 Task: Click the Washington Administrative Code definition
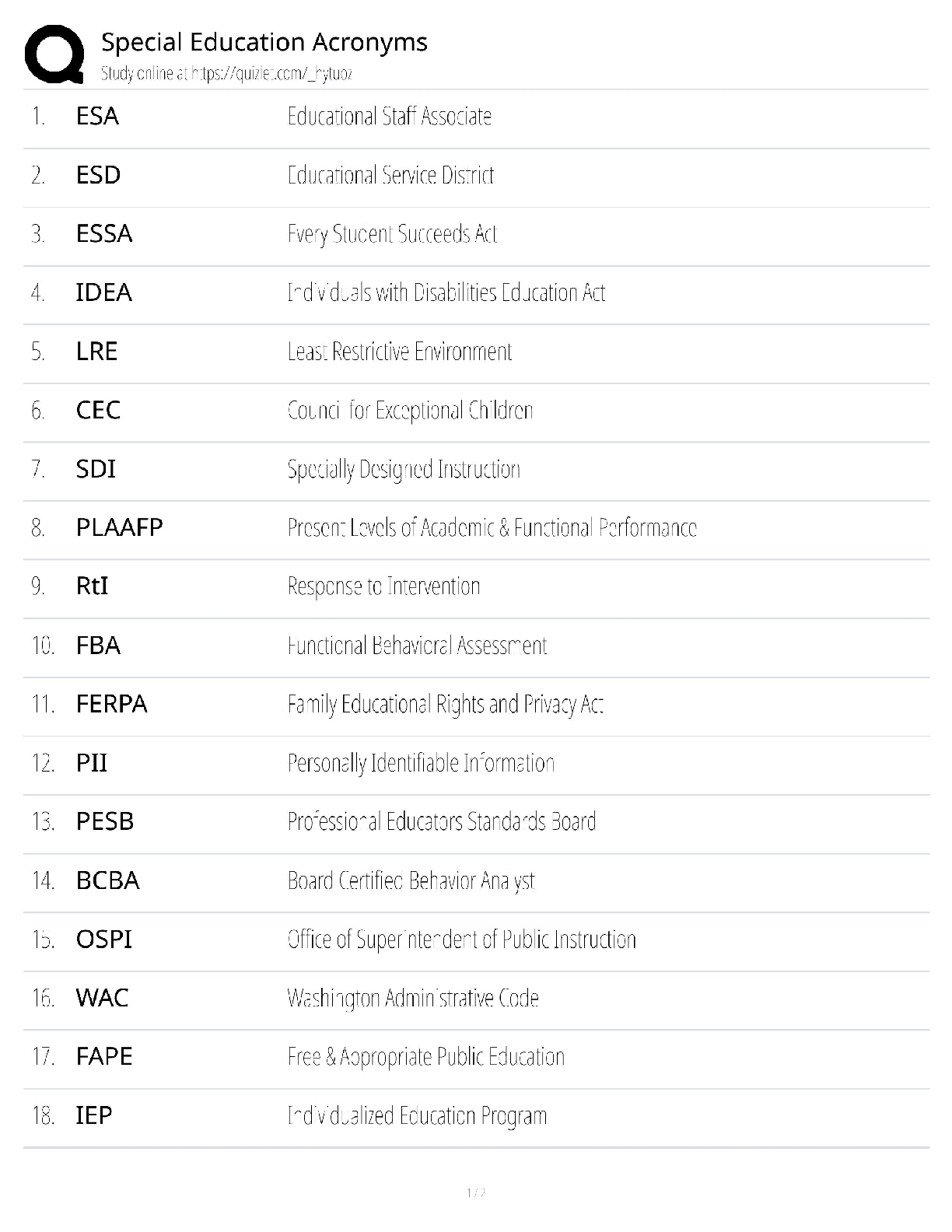click(413, 998)
